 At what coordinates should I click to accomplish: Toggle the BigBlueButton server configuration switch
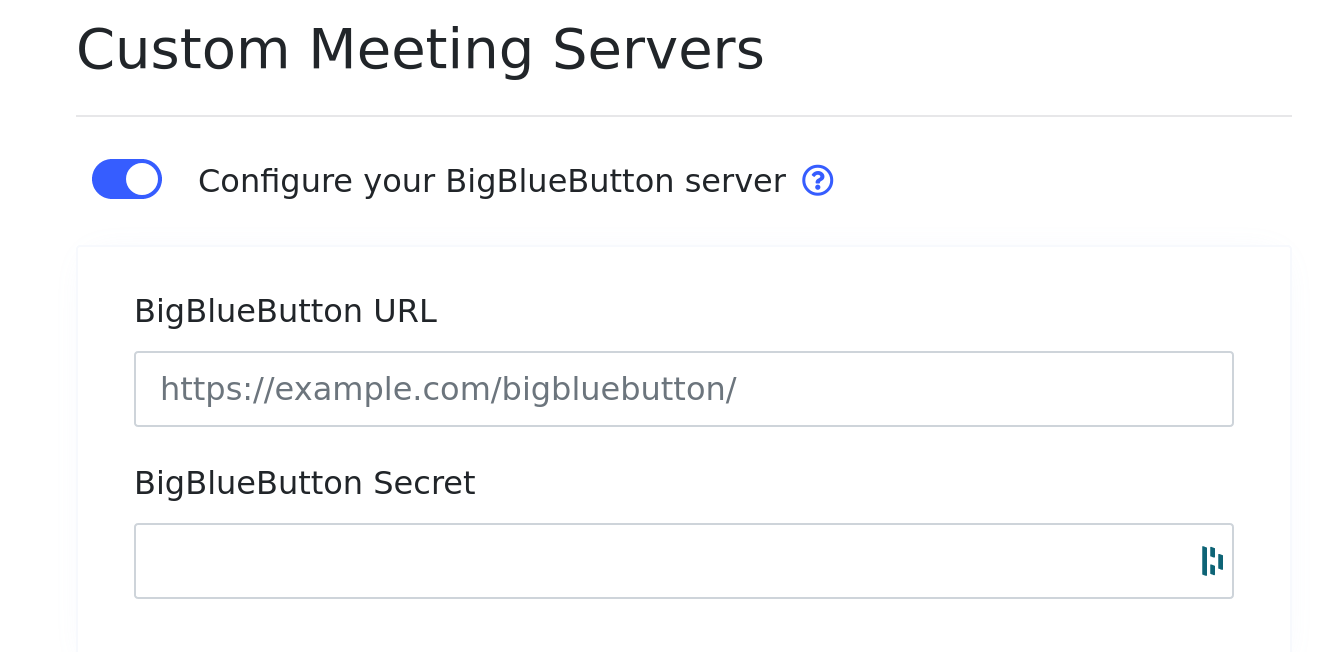pos(127,179)
